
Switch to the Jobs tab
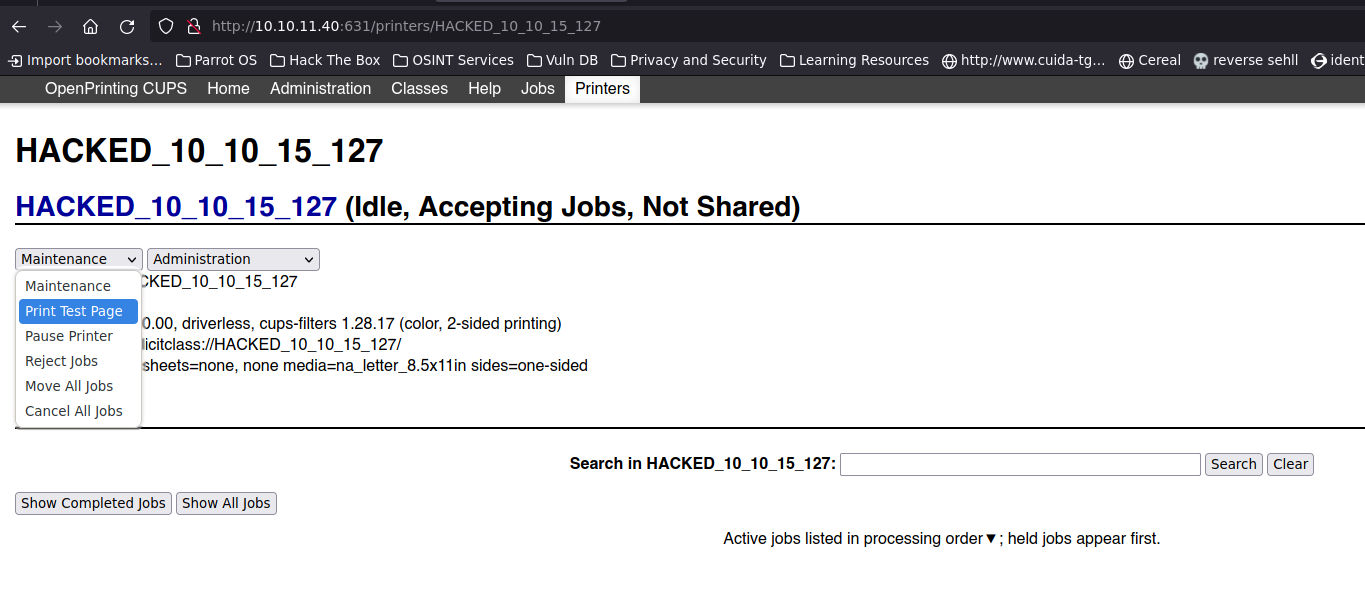[537, 88]
